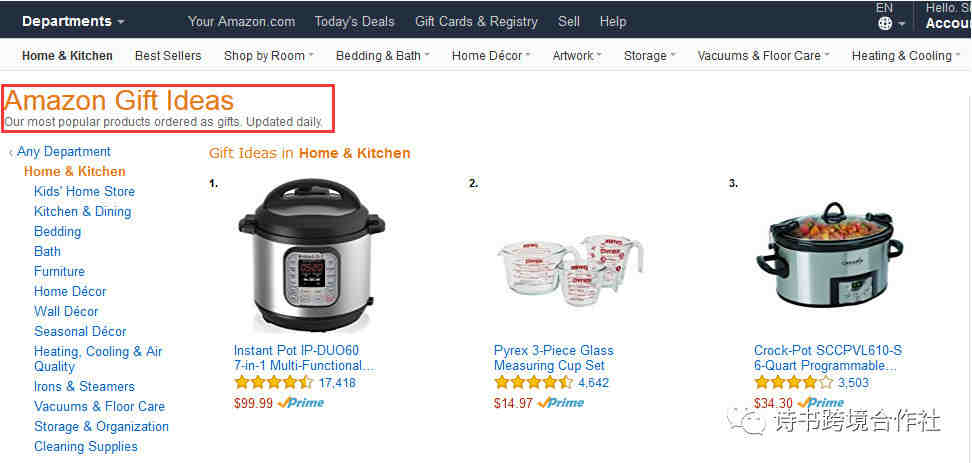This screenshot has height=463, width=972.
Task: Open the Irons & Steamers category
Action: (x=84, y=386)
